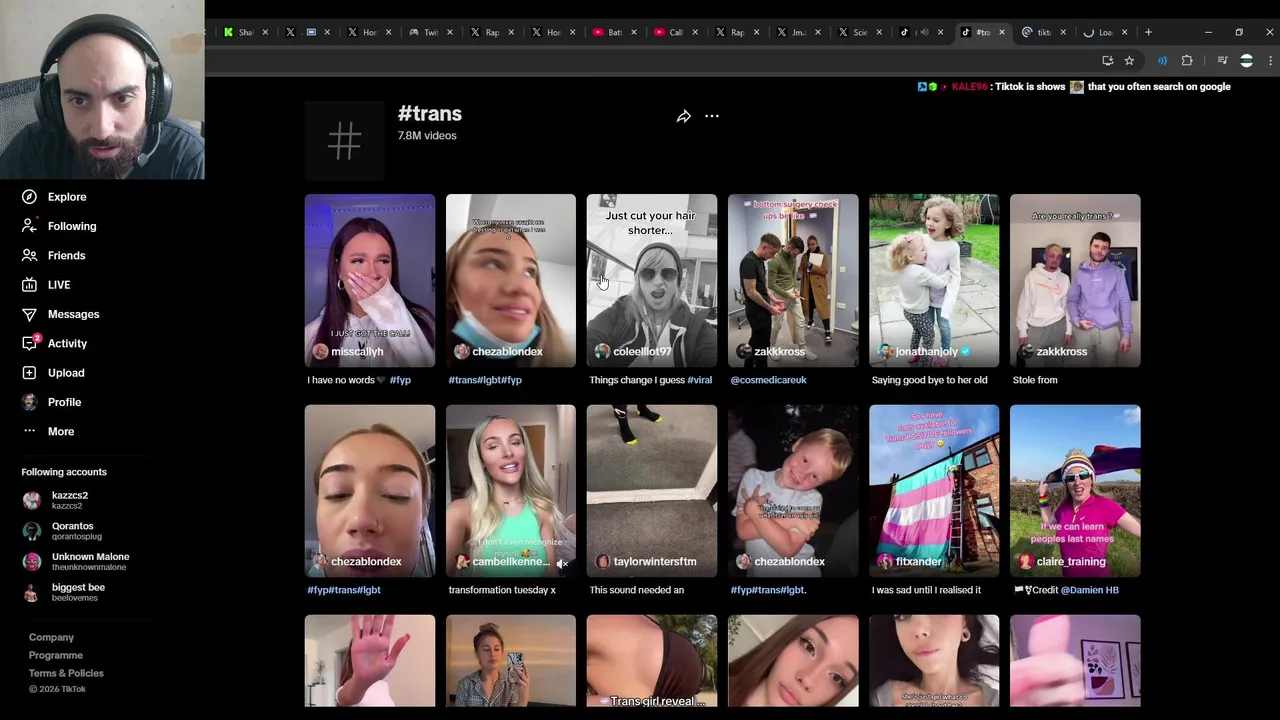Image resolution: width=1280 pixels, height=720 pixels.
Task: Click the 'Following accounts' heading
Action: pos(64,472)
